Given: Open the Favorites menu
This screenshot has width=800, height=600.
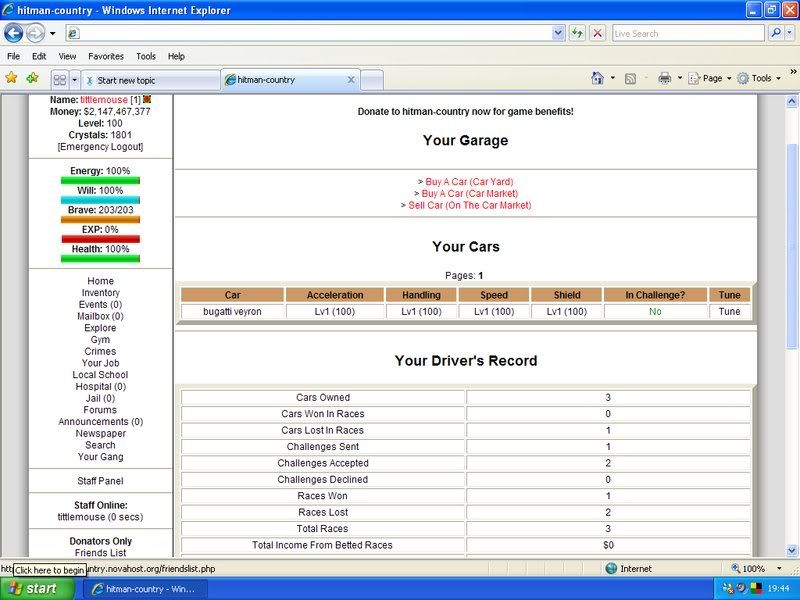Looking at the screenshot, I should (x=105, y=56).
